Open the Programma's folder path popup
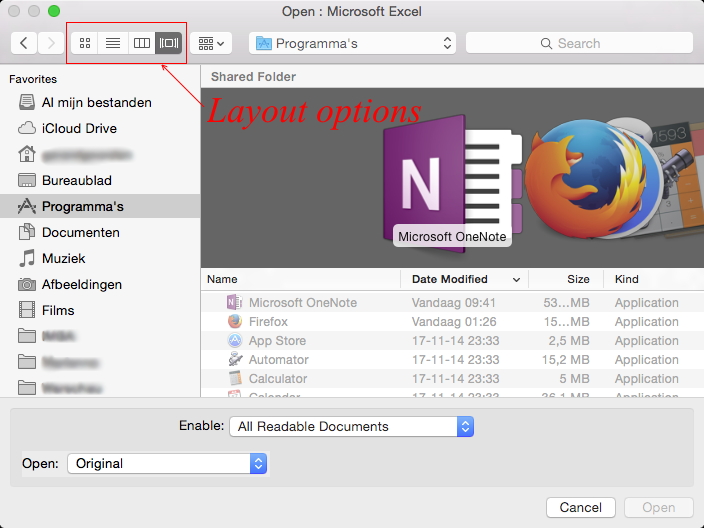The width and height of the screenshot is (704, 528). 352,43
